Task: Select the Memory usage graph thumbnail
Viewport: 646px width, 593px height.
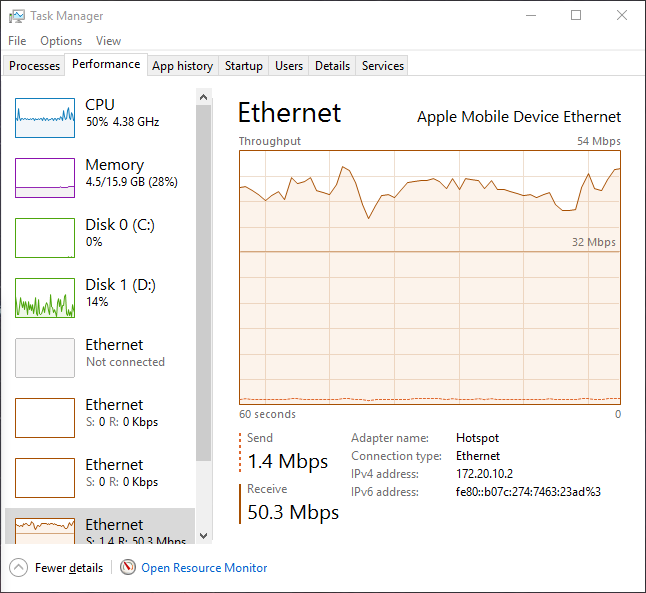Action: (x=45, y=178)
